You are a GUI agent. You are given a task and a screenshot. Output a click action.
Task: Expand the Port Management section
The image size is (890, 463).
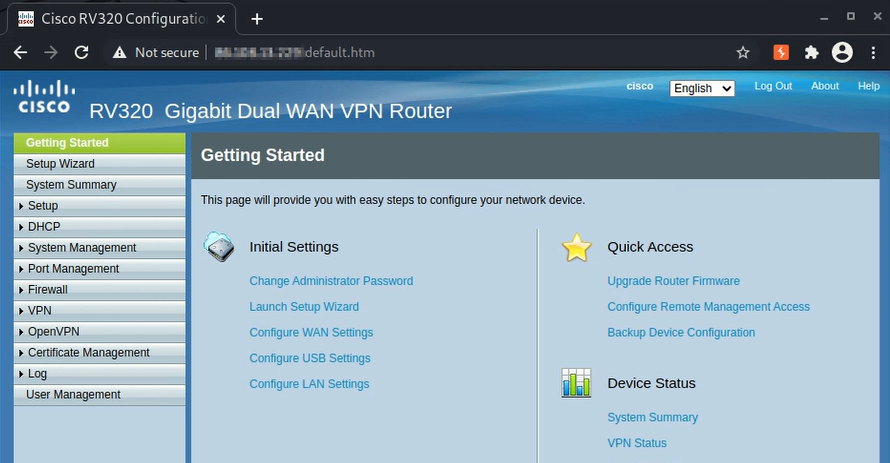tap(99, 269)
